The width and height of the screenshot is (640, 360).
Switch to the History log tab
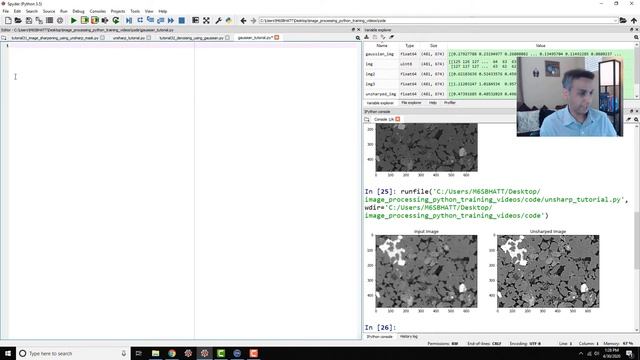[409, 337]
